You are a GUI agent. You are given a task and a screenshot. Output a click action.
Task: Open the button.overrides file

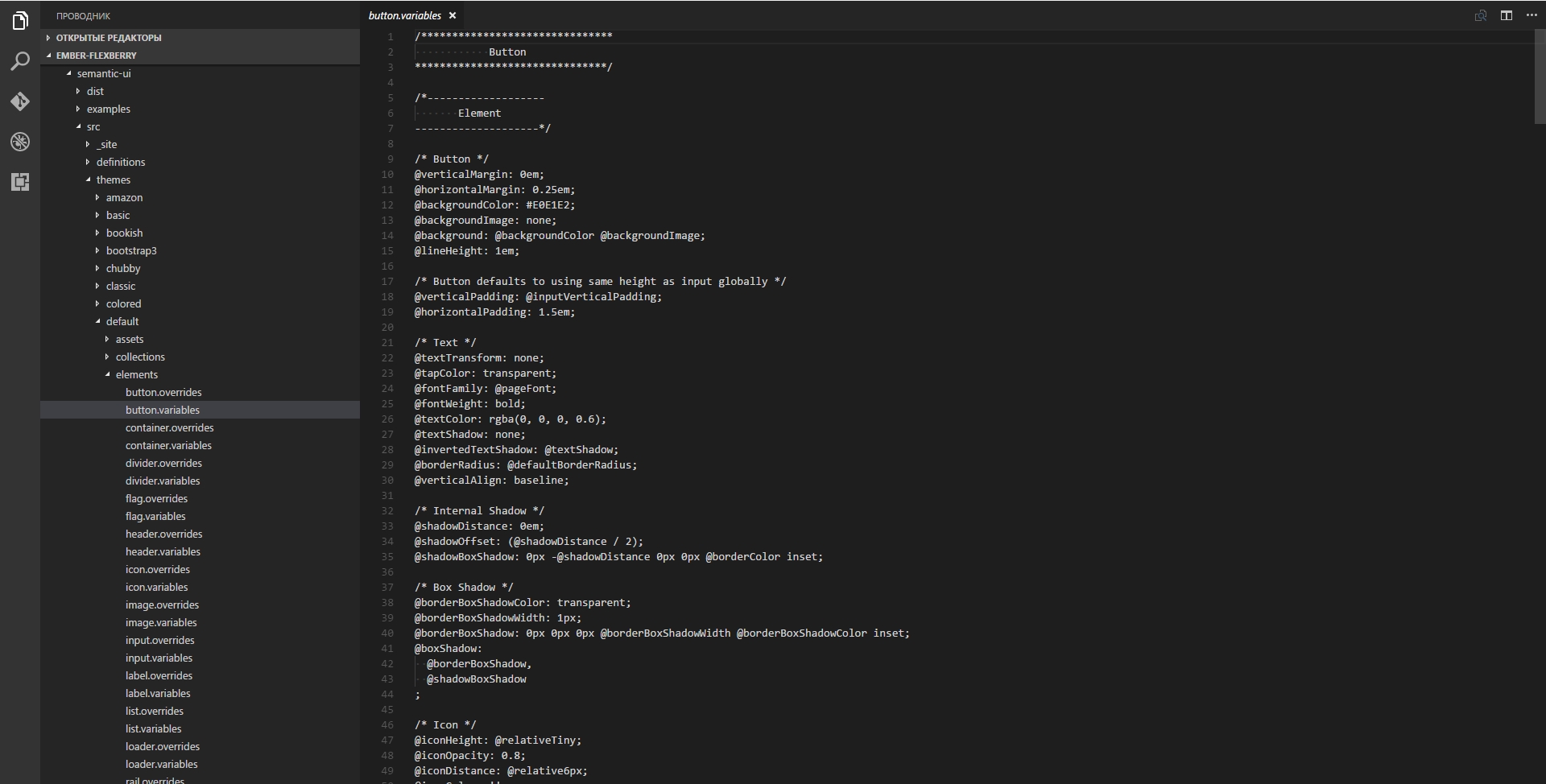click(x=163, y=392)
